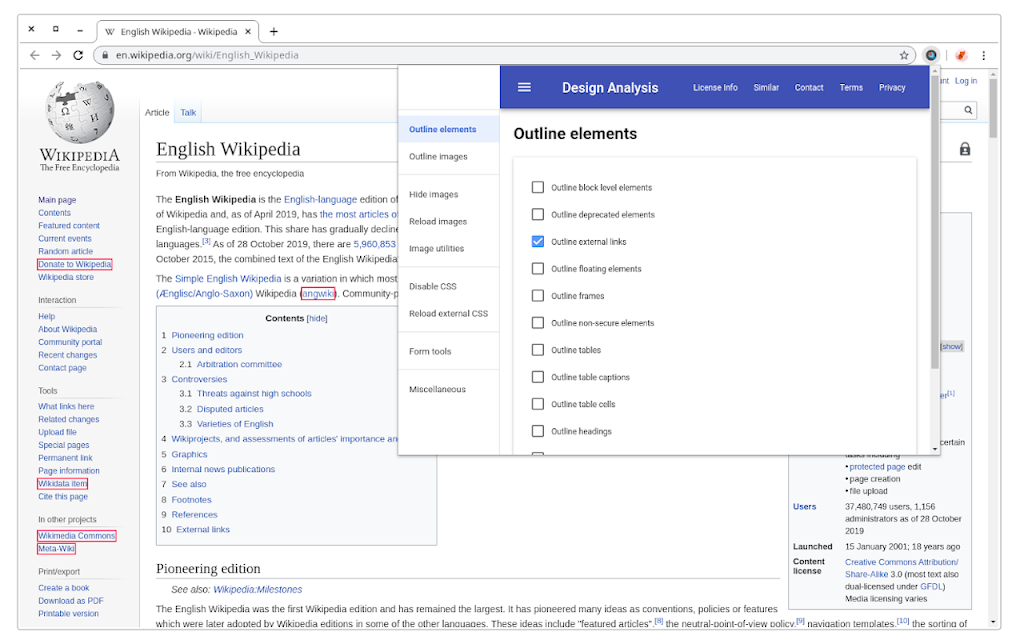Open Meta-Wiki sidebar link
The width and height of the screenshot is (1024, 640).
56,549
